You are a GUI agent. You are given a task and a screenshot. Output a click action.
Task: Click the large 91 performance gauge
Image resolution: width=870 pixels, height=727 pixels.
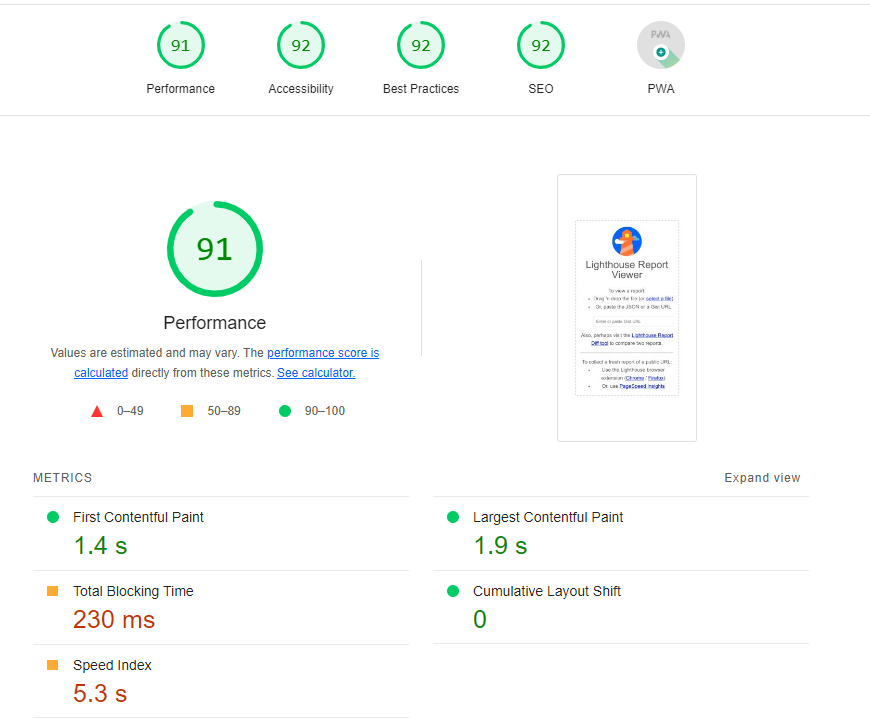[x=215, y=249]
